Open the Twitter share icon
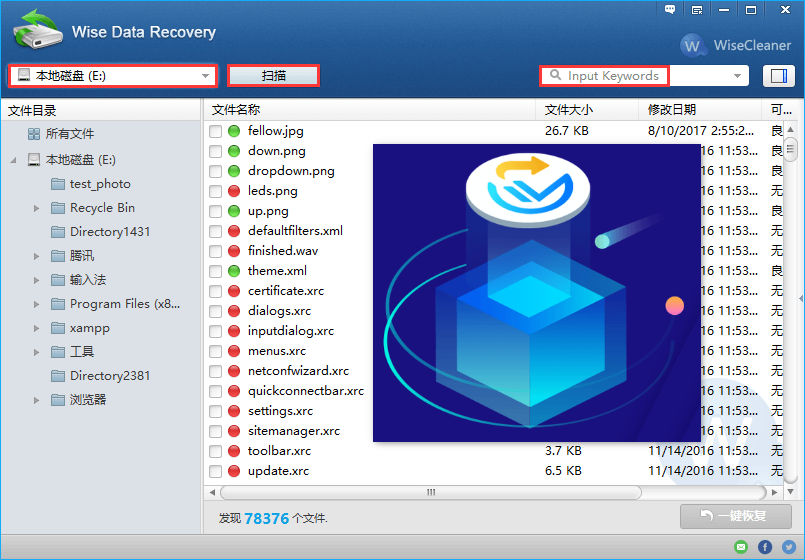 pyautogui.click(x=788, y=547)
